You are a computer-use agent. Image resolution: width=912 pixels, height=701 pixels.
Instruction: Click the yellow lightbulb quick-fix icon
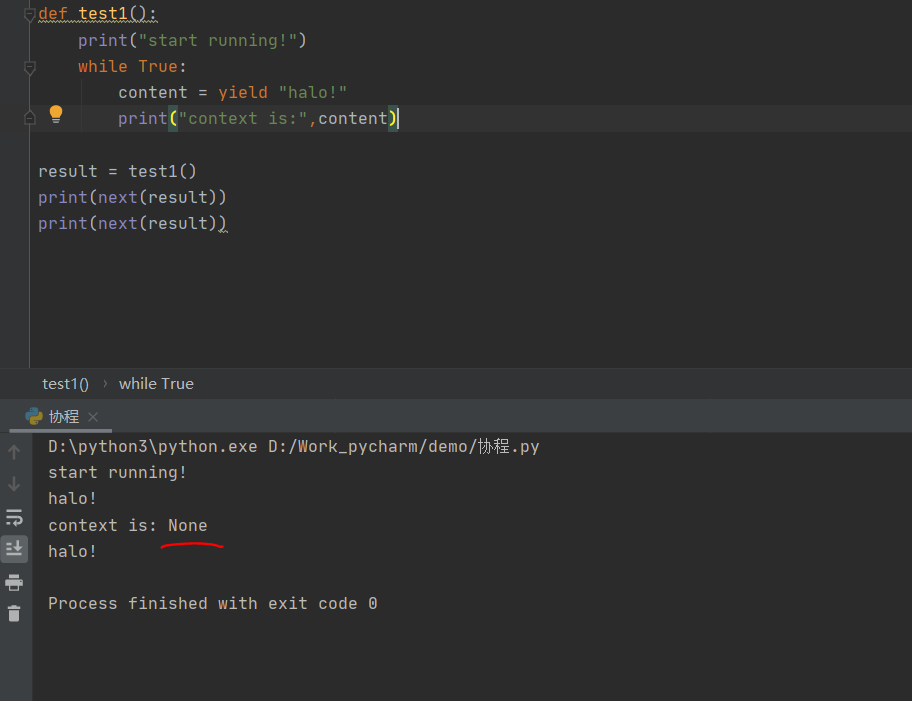[56, 114]
